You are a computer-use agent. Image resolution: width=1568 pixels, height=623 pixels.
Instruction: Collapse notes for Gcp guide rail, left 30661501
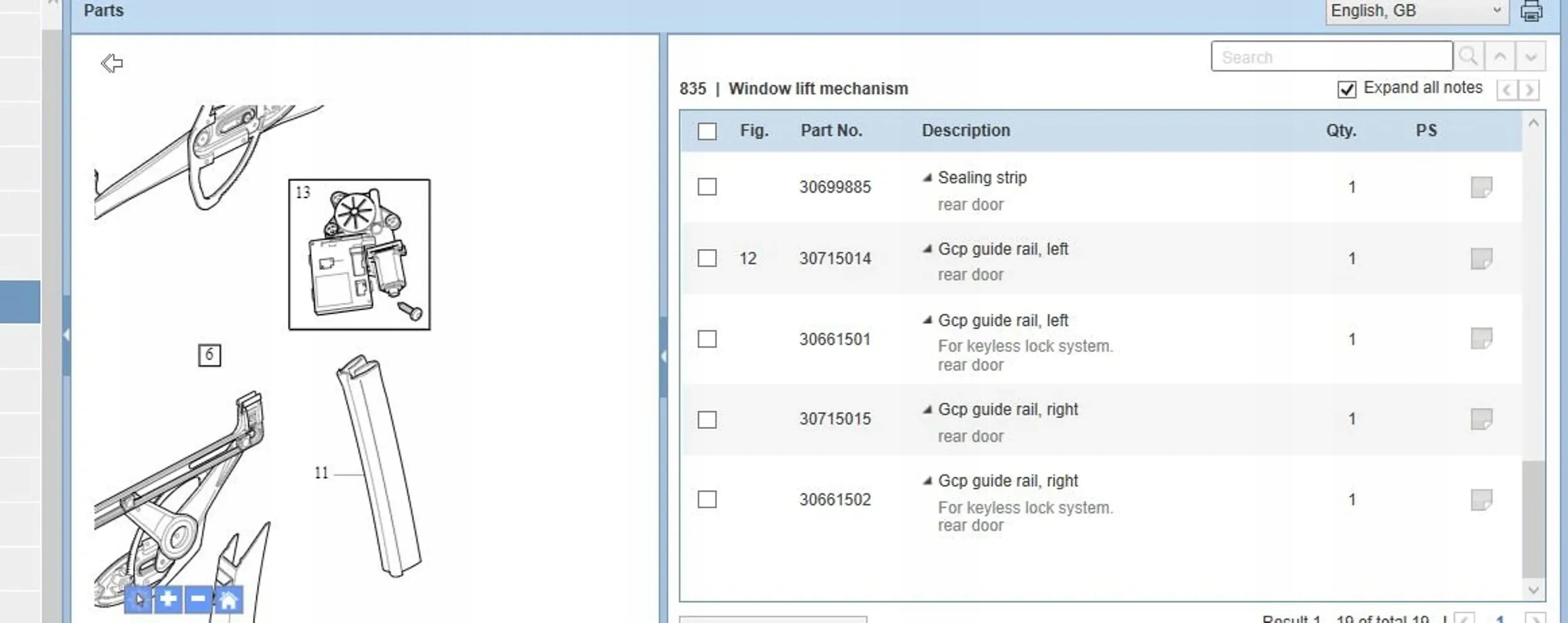coord(927,321)
